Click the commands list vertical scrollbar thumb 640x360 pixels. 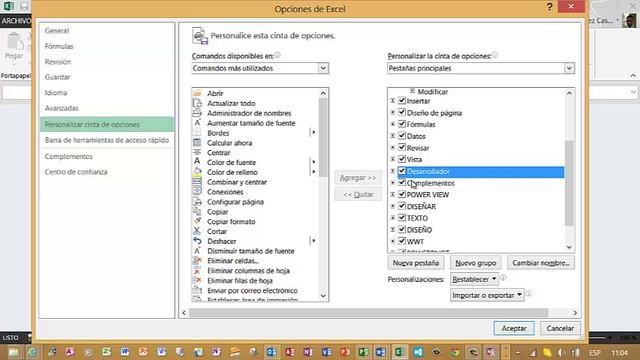(323, 137)
